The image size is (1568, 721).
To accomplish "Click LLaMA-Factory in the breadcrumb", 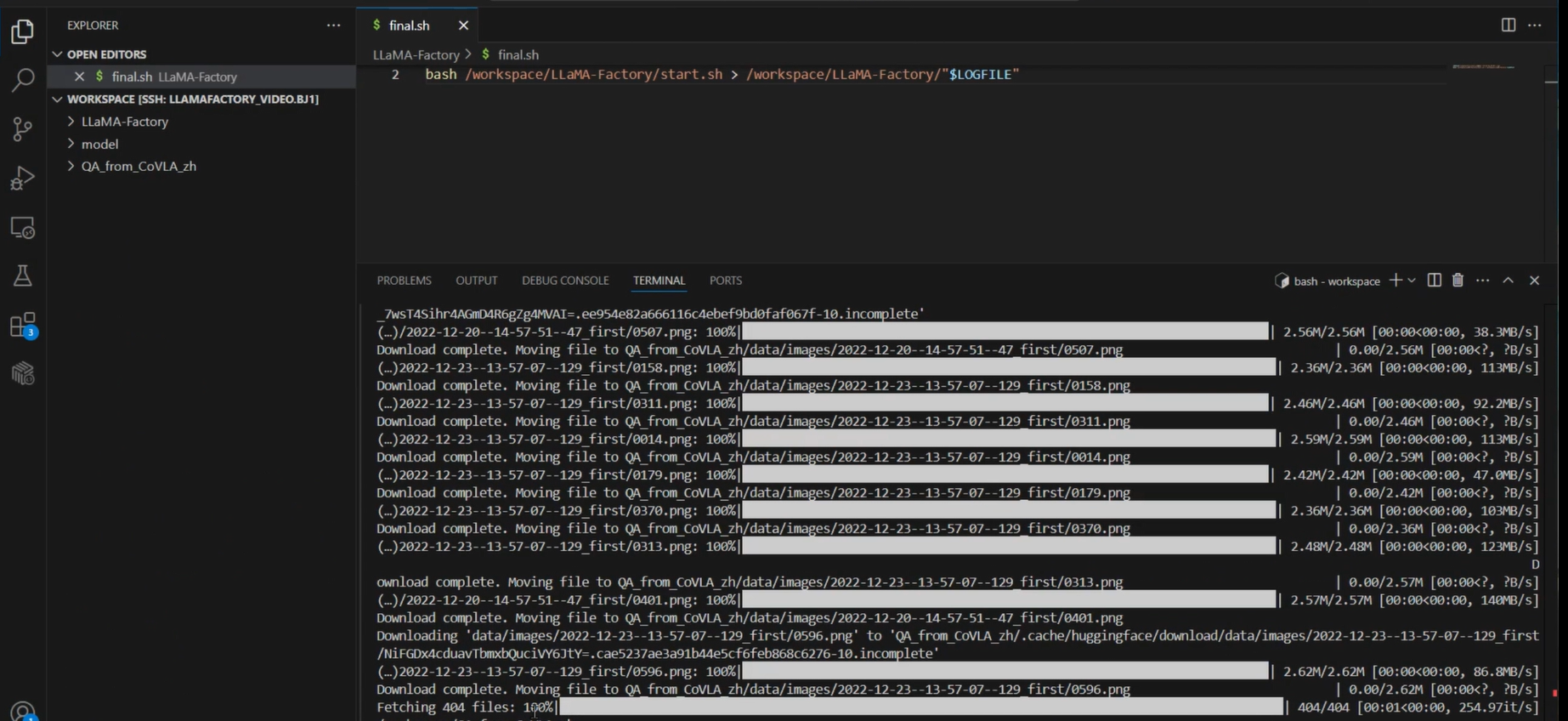I will [x=416, y=54].
